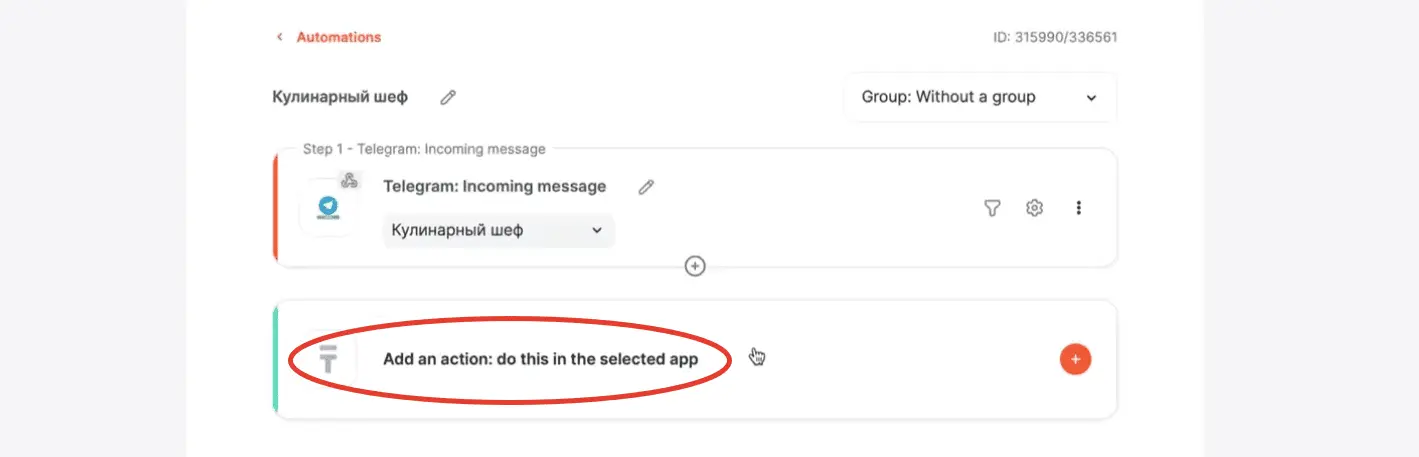Click the down arrow of the Group dropdown
Screen dimensions: 1419x457
pos(1091,98)
